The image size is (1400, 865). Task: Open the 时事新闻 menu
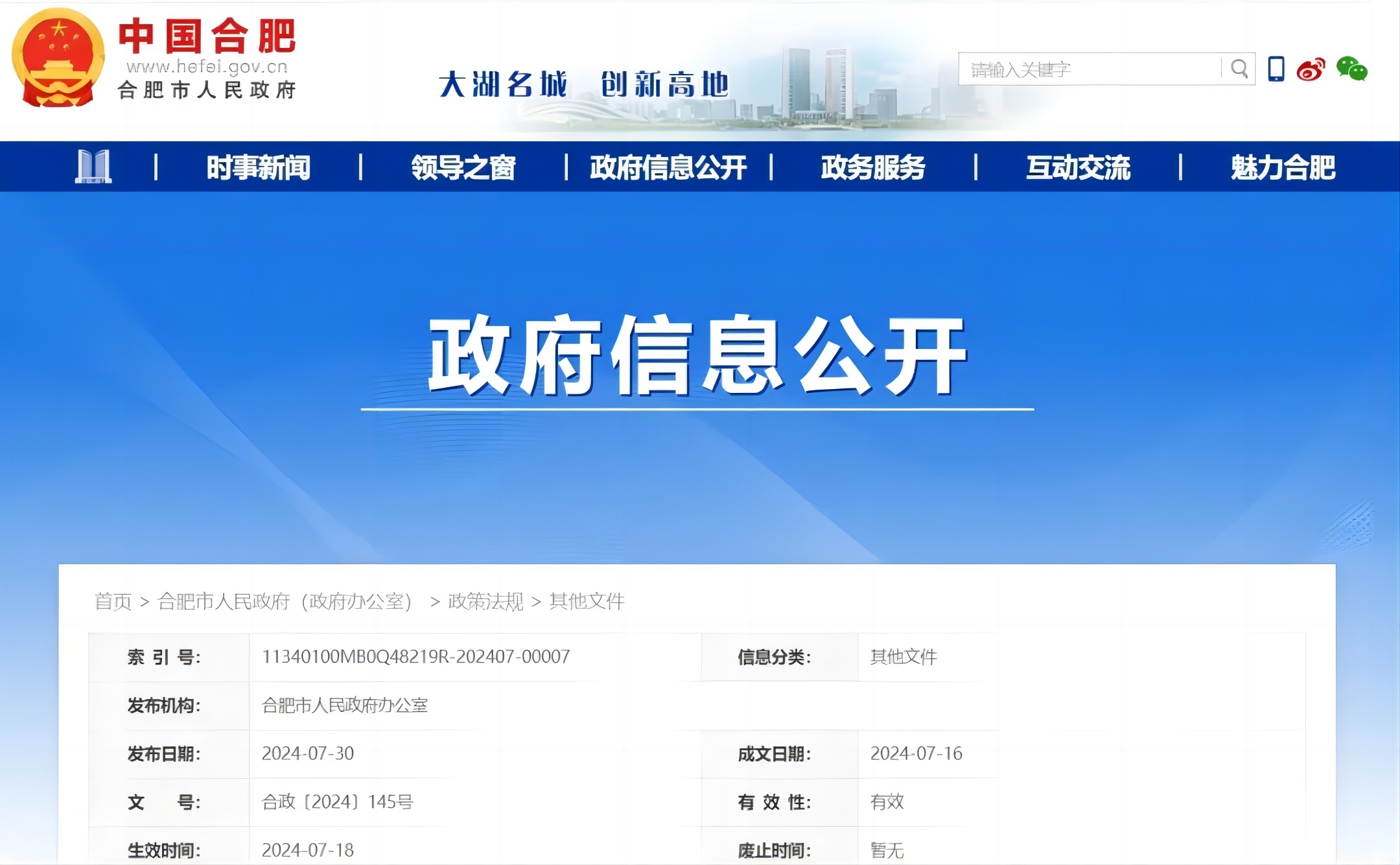coord(258,167)
